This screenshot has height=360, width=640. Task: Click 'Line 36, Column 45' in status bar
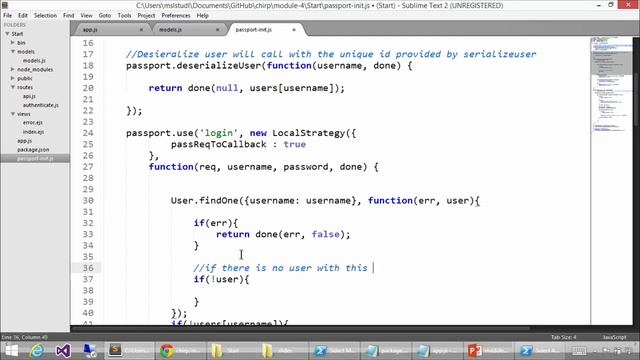click(24, 337)
